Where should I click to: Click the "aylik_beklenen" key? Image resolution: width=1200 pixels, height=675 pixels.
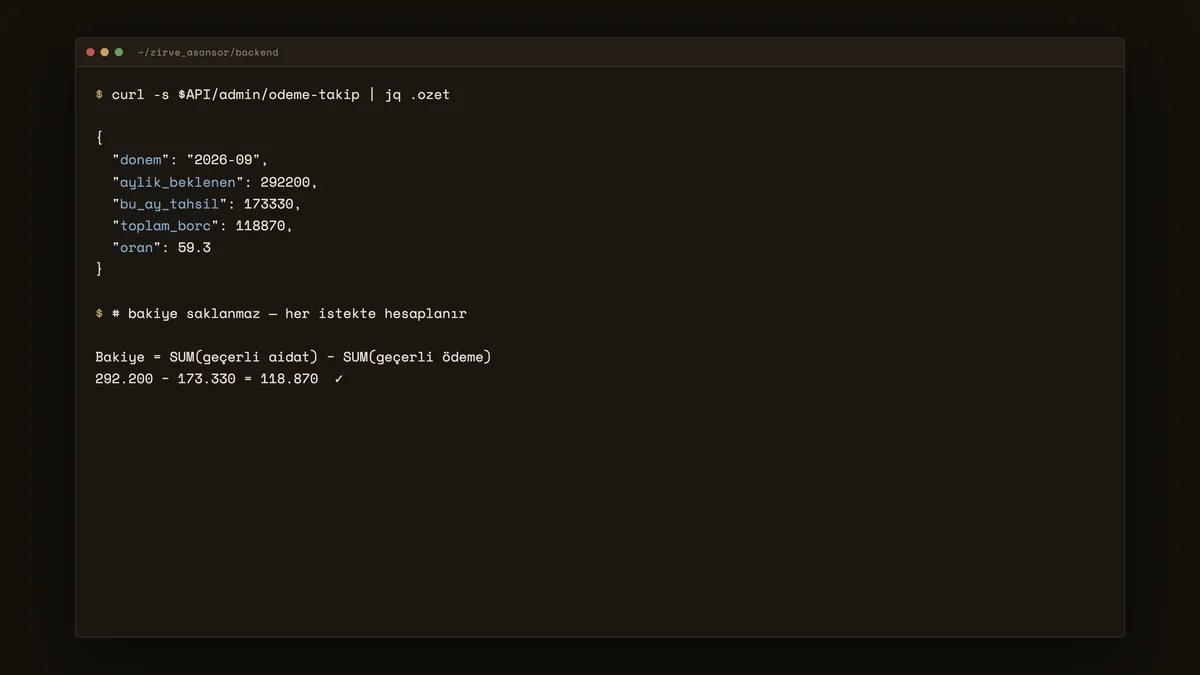(x=178, y=182)
